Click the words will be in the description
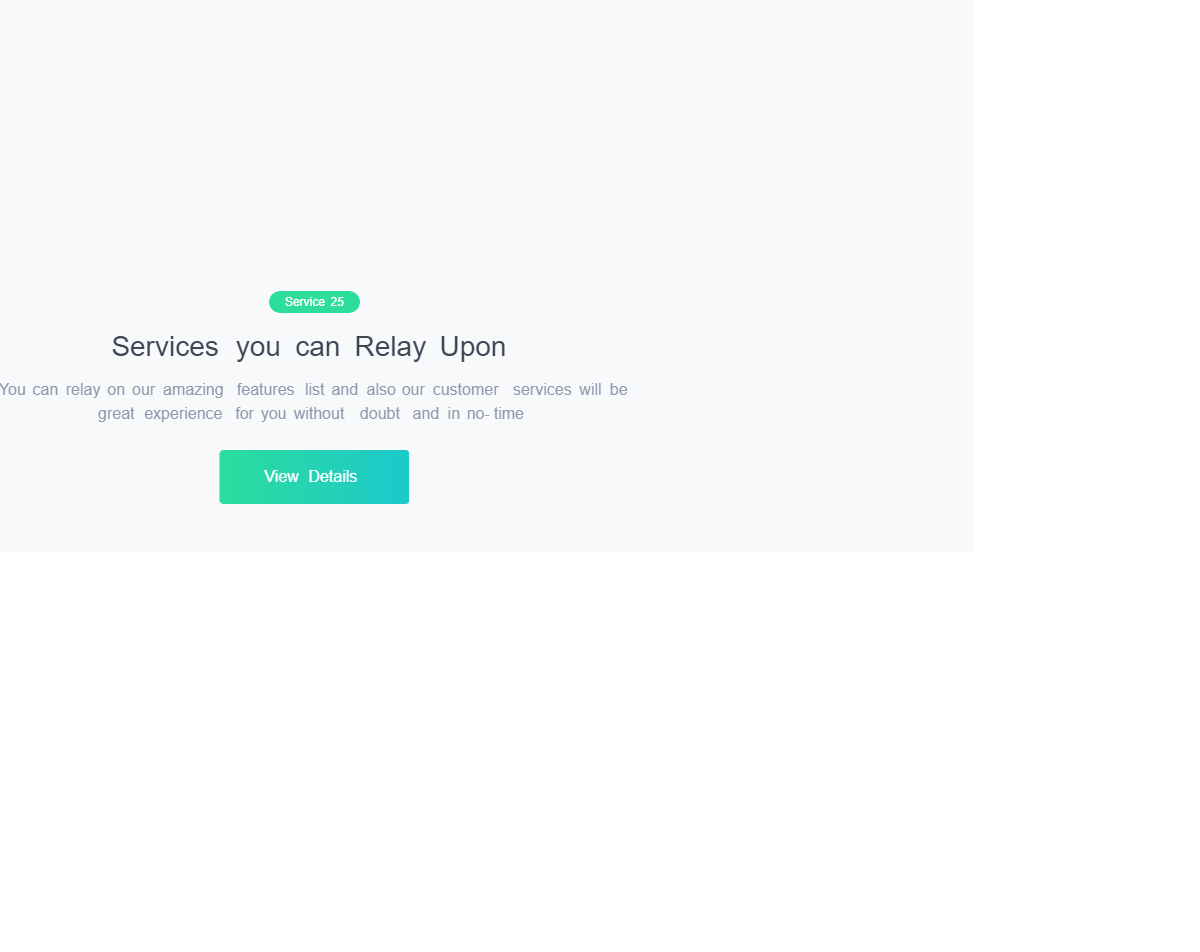This screenshot has width=1200, height=952. (x=603, y=389)
